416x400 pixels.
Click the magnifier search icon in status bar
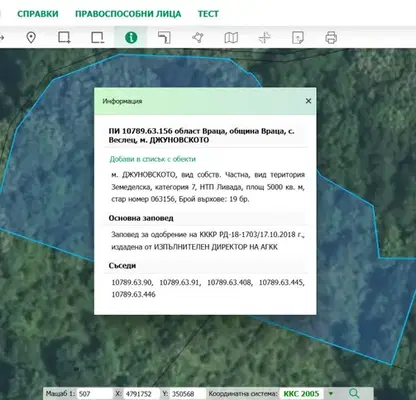tap(354, 394)
